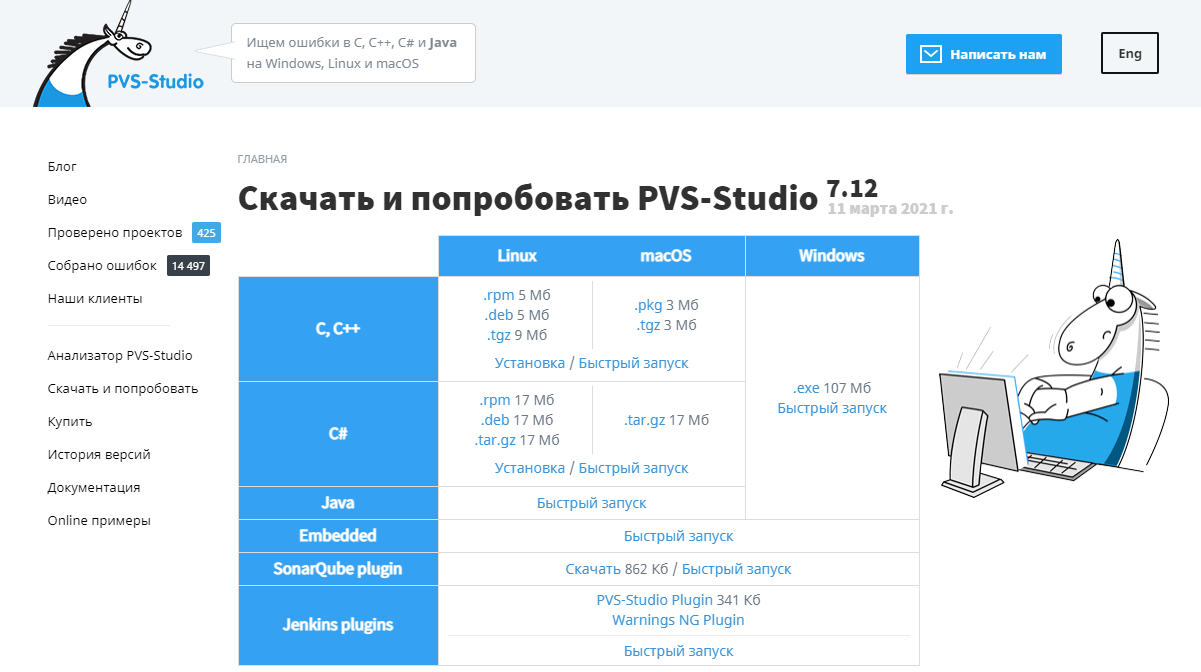The image size is (1201, 672).
Task: Click the Jenkins plugins row header
Action: click(x=338, y=625)
